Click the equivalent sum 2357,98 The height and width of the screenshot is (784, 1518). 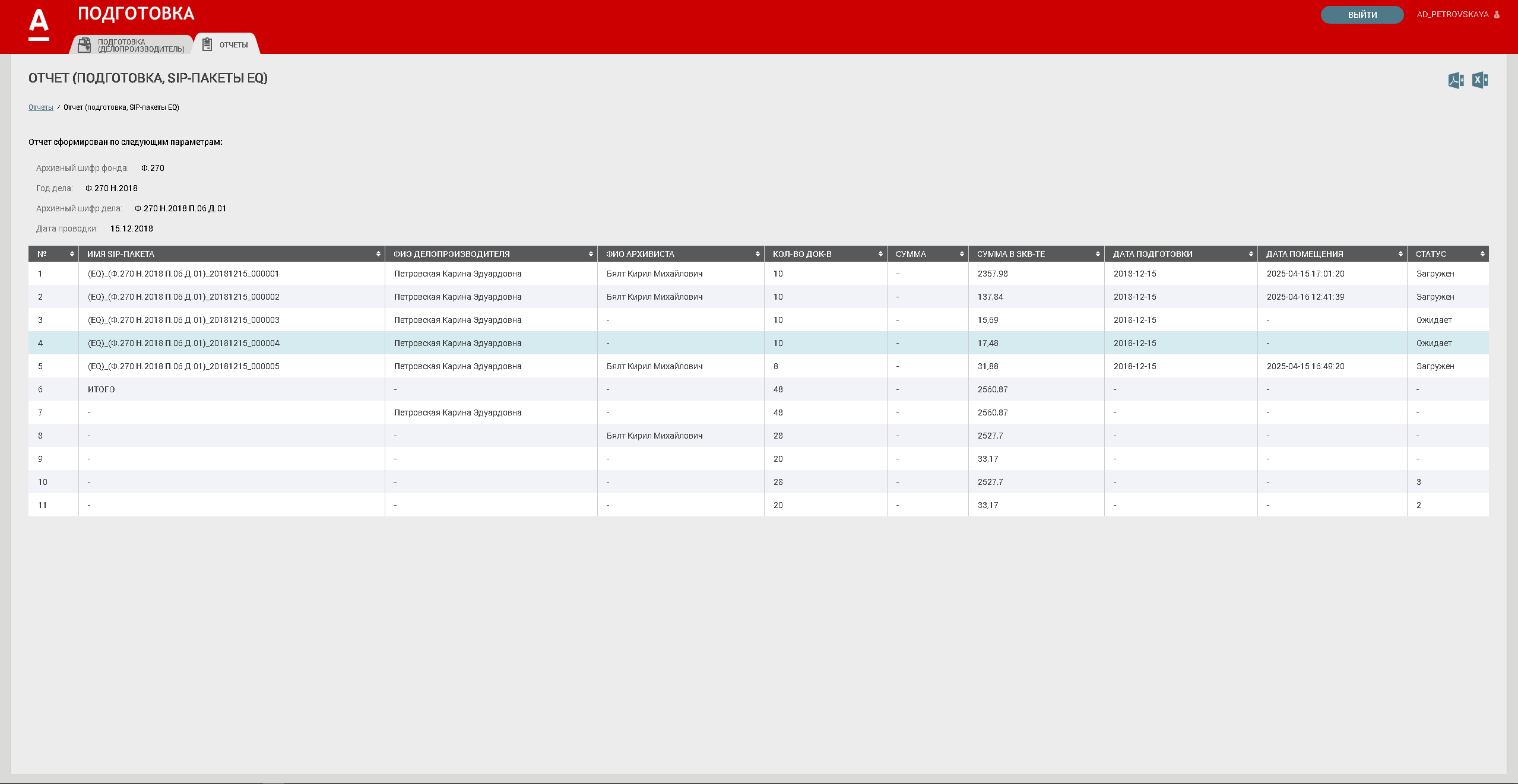[993, 274]
